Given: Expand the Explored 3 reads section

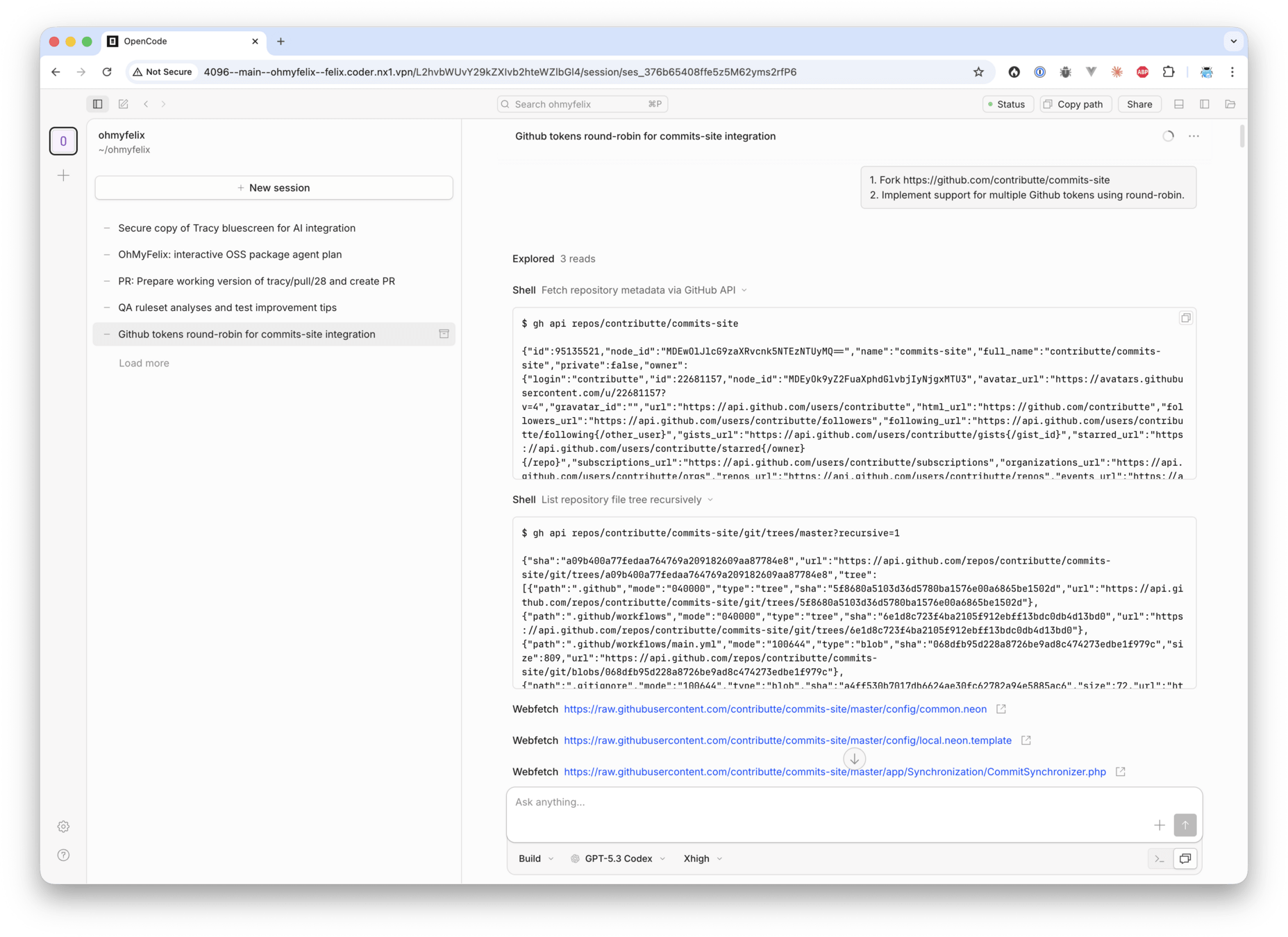Looking at the screenshot, I should pos(554,259).
